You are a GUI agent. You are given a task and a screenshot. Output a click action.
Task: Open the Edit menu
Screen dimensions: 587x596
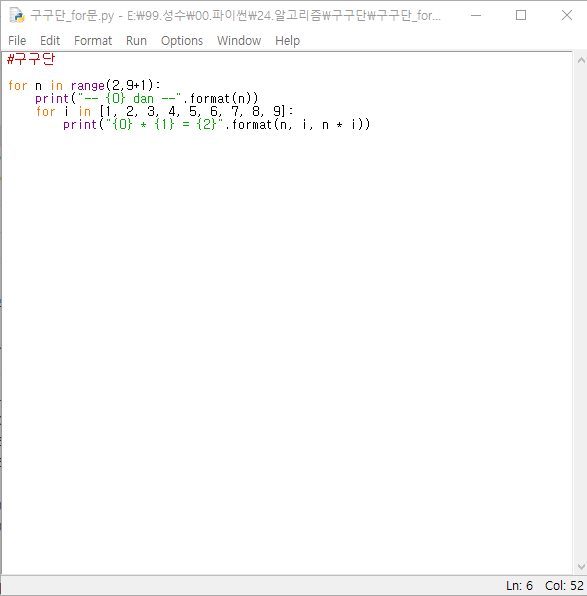coord(50,40)
